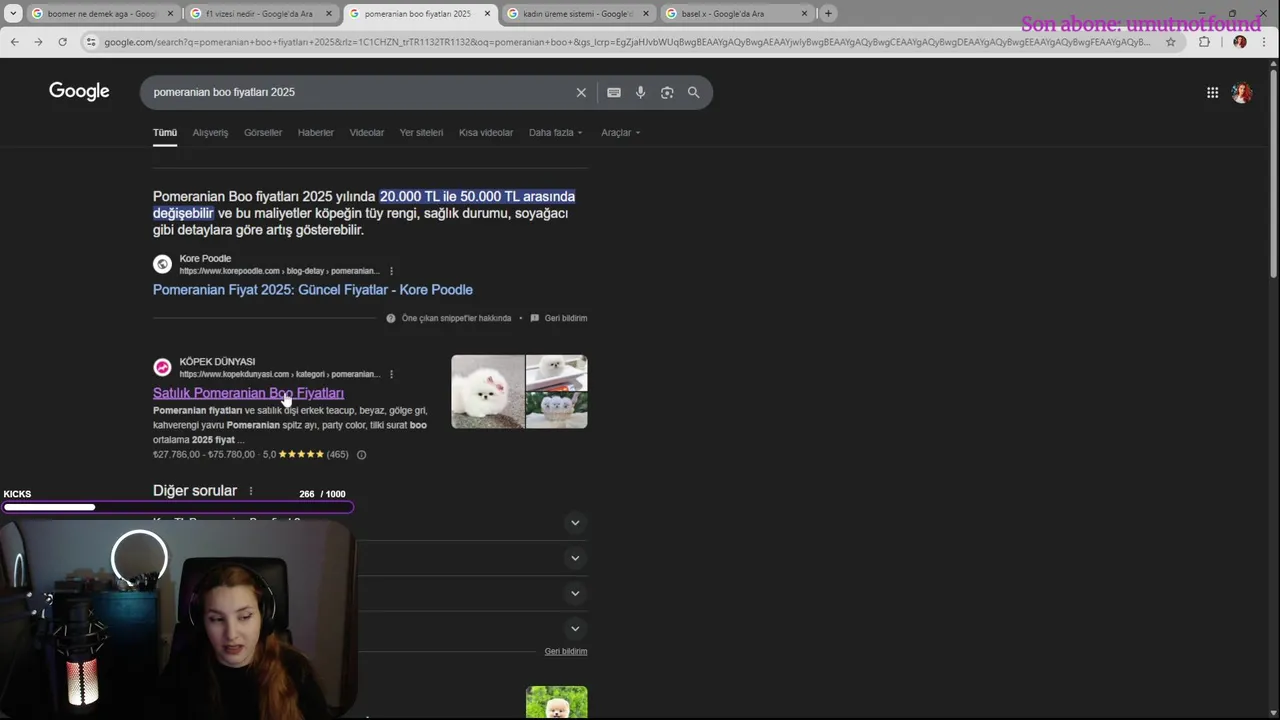Switch to Videolar results
1280x720 pixels.
pyautogui.click(x=366, y=133)
